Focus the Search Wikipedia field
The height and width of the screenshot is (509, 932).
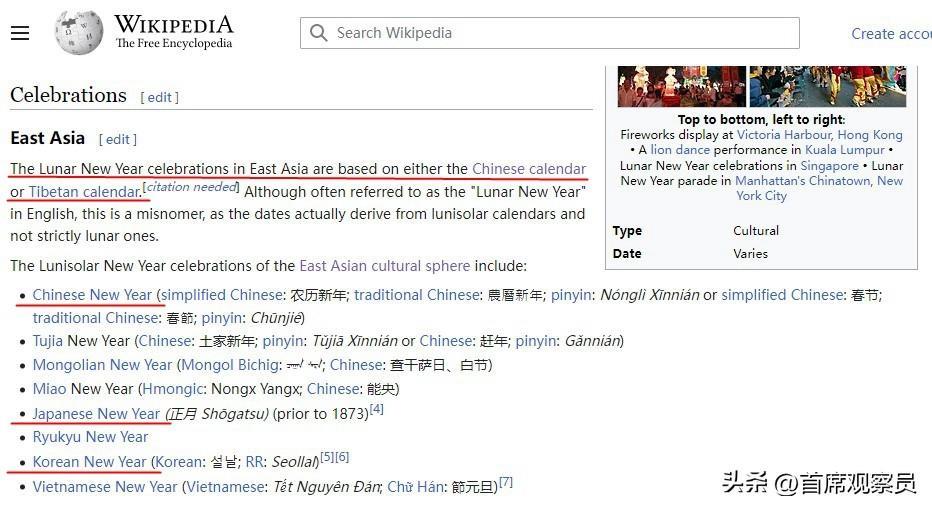click(x=549, y=33)
